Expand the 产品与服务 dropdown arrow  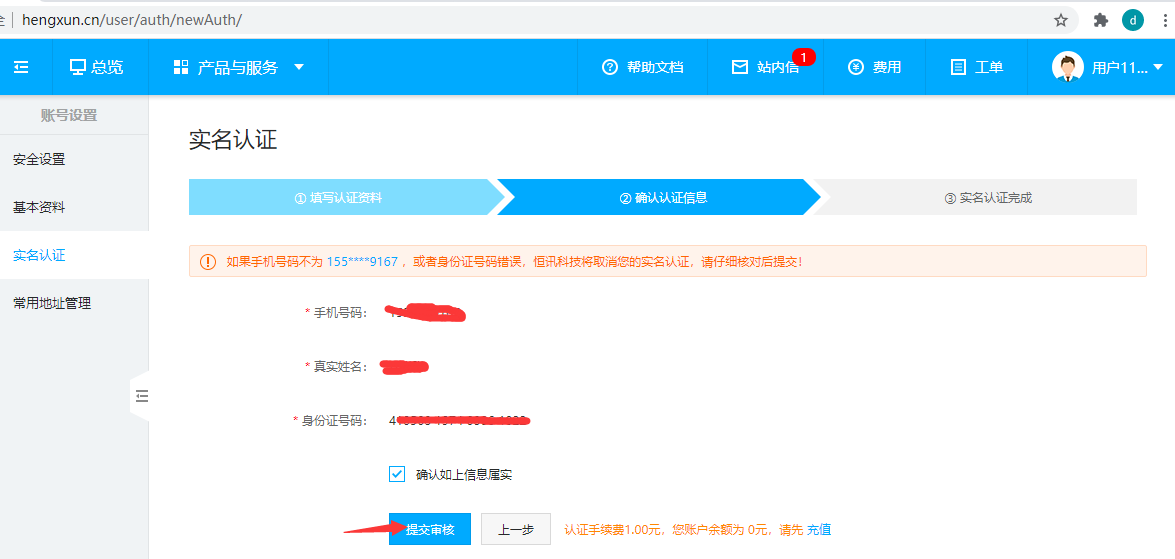tap(299, 67)
